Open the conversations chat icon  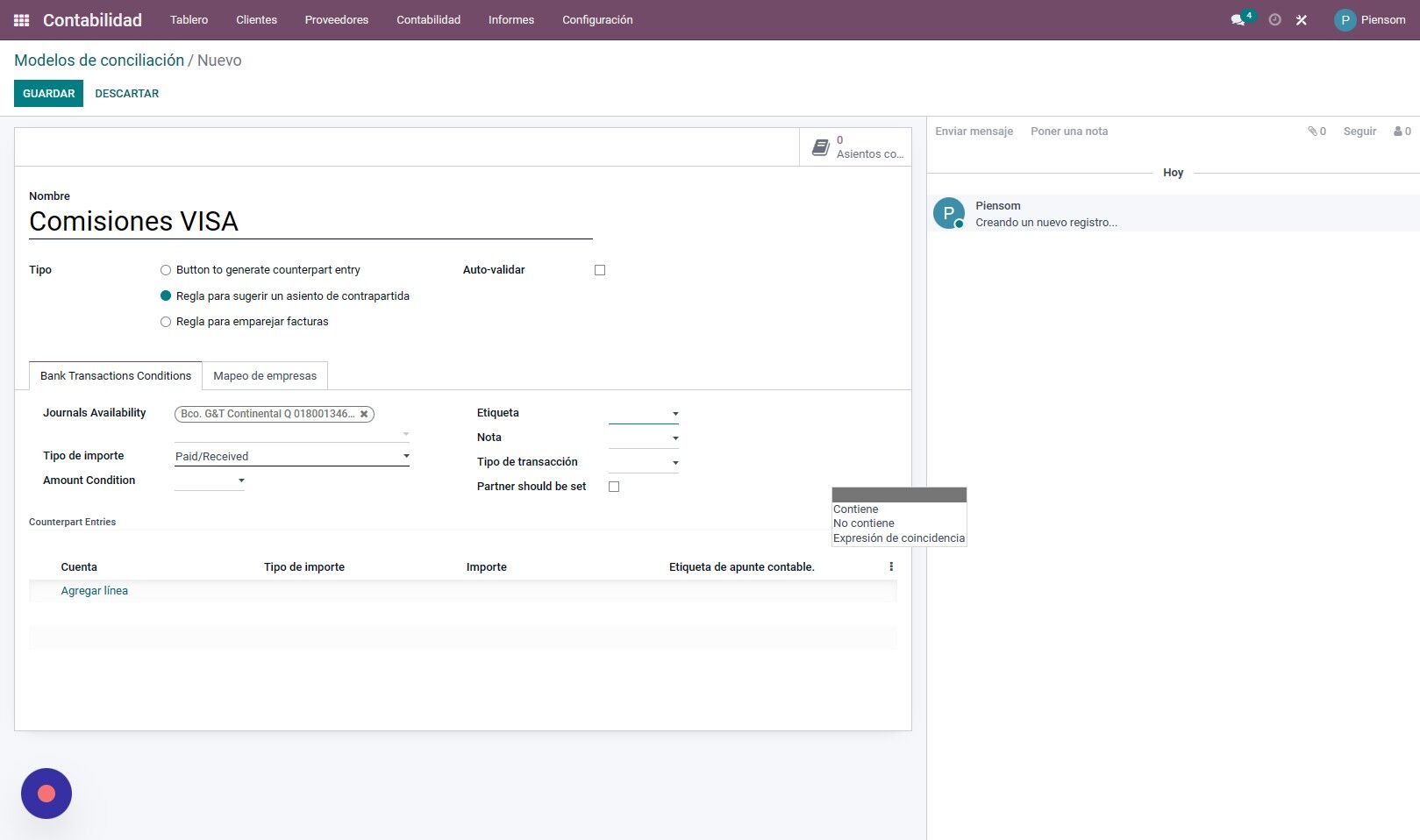(x=1238, y=20)
